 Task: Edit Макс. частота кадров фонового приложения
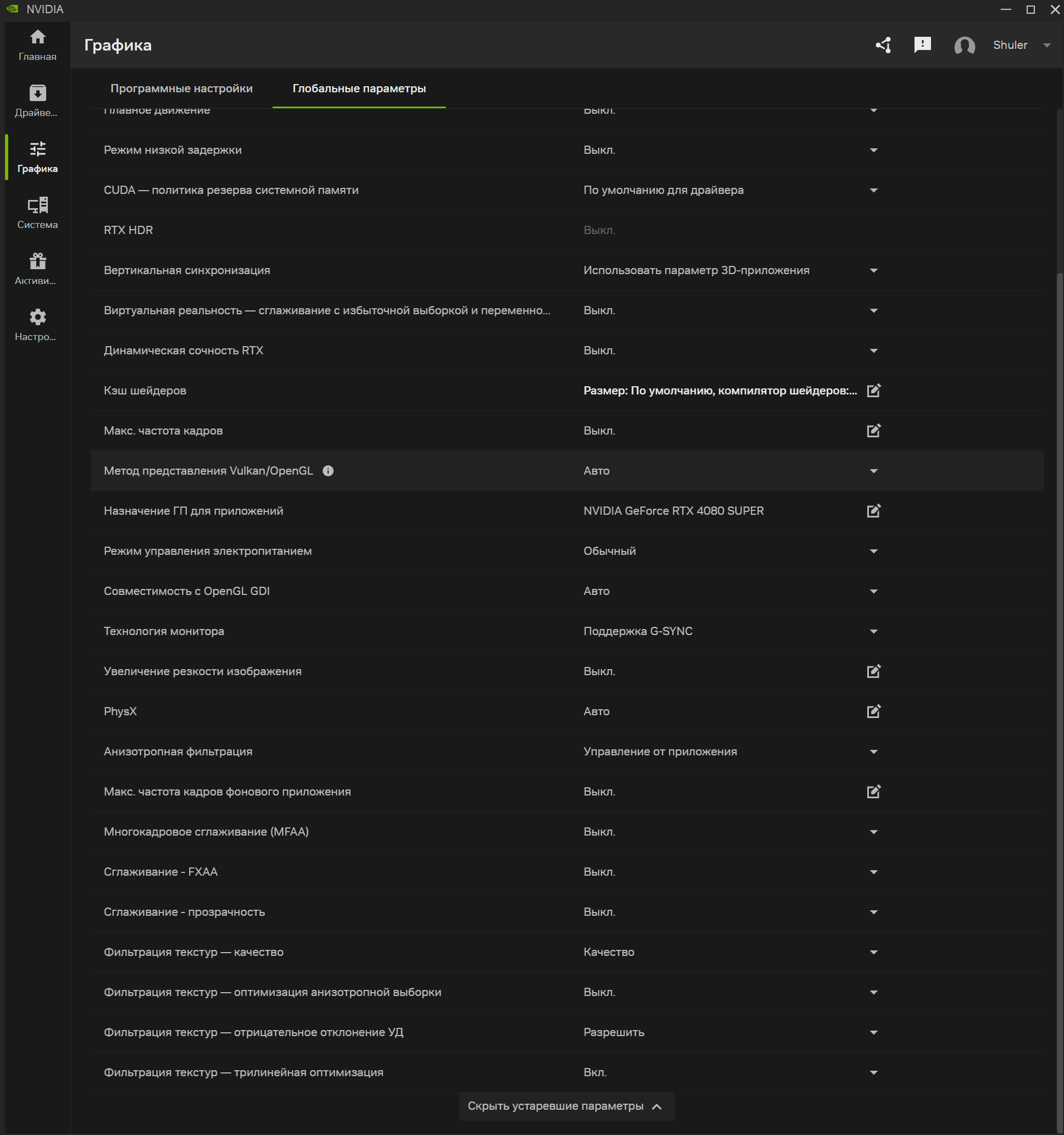tap(874, 792)
